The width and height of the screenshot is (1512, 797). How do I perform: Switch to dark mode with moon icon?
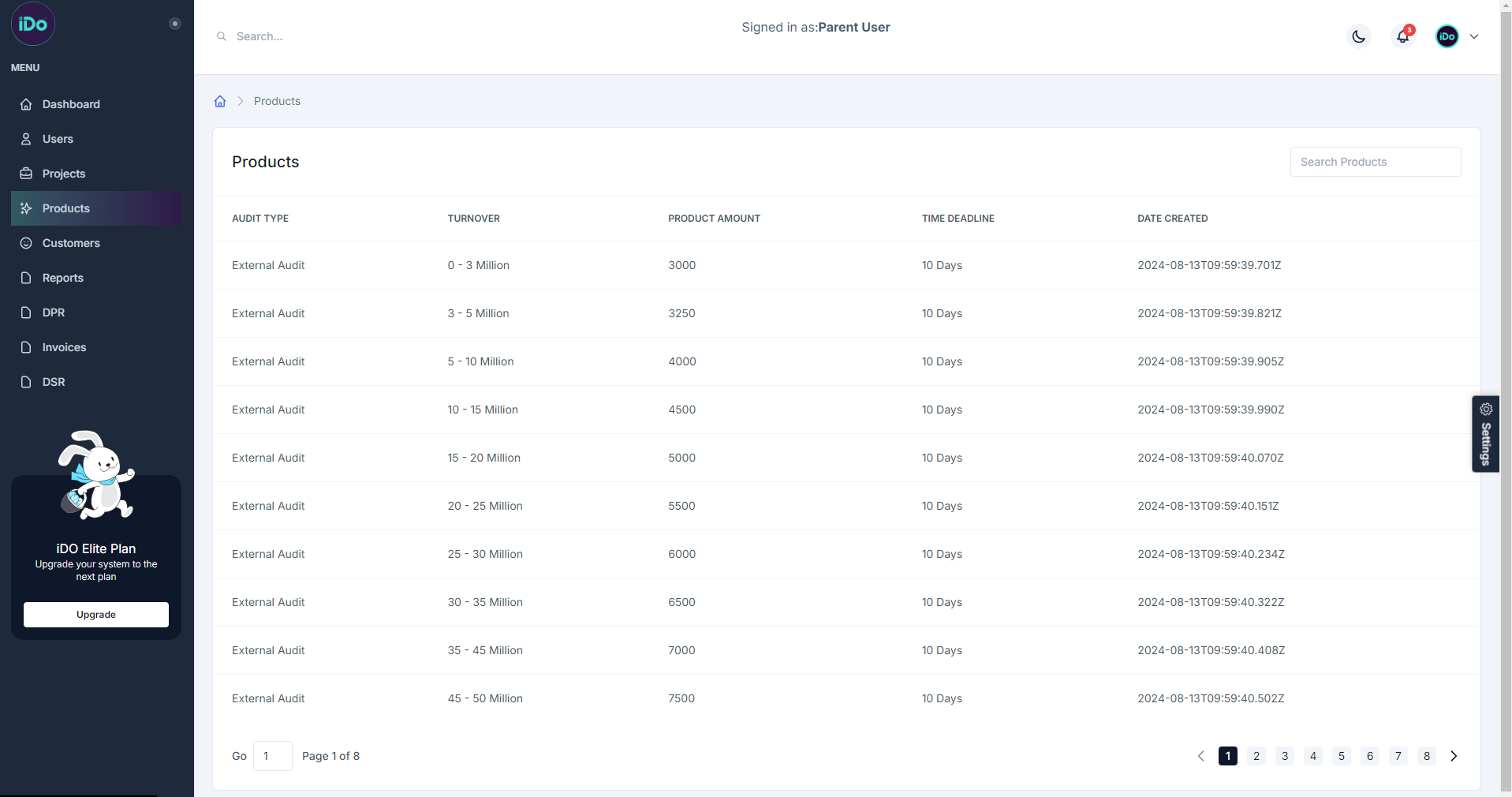coord(1358,36)
